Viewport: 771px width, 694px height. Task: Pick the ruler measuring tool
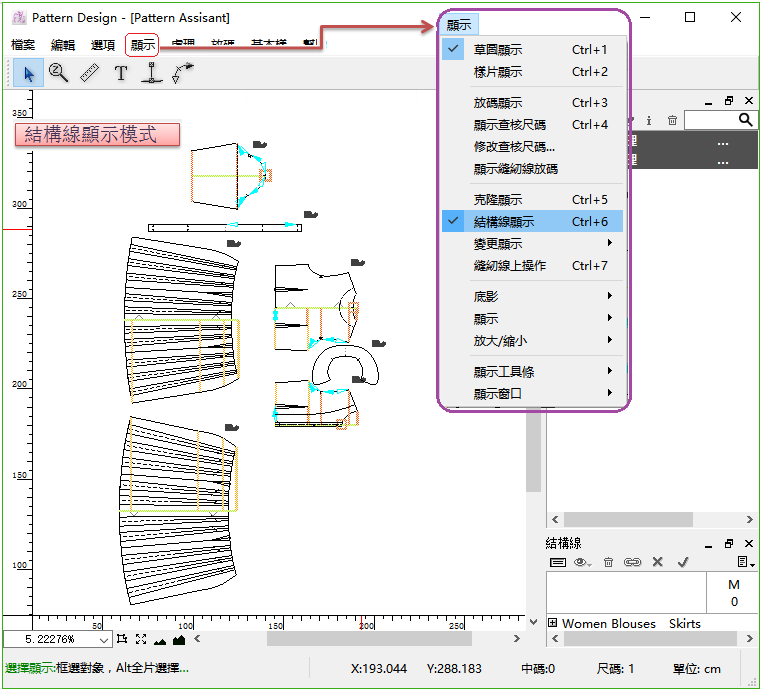point(90,72)
